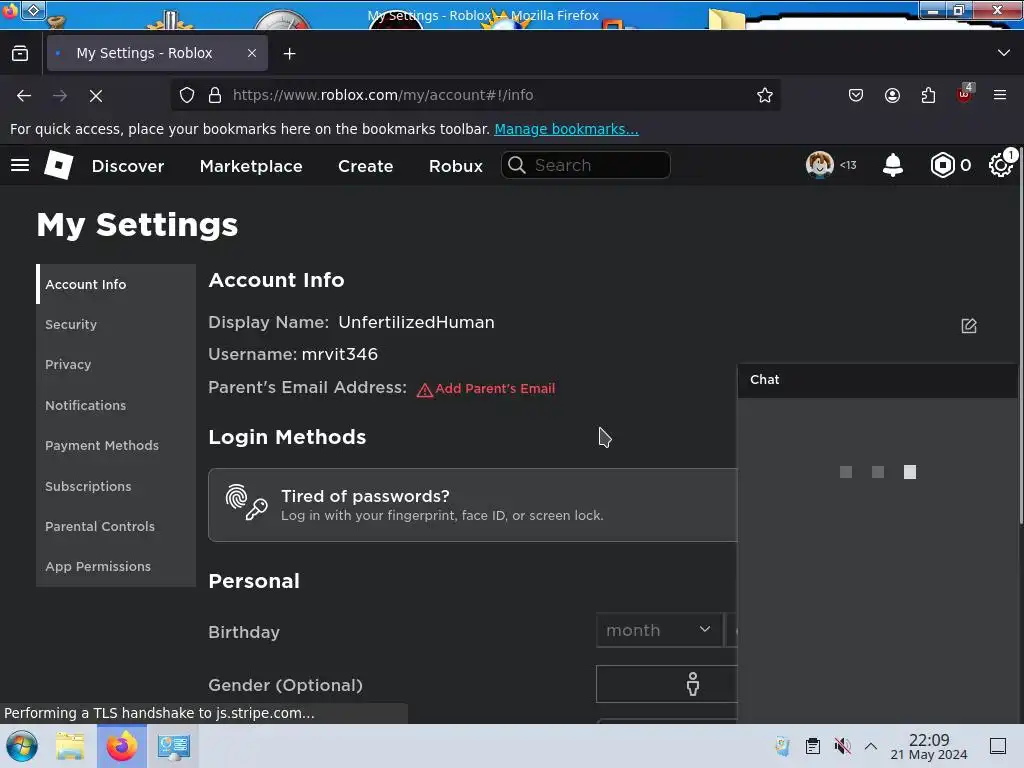Expand the birthday month dropdown
1024x768 pixels.
(659, 630)
